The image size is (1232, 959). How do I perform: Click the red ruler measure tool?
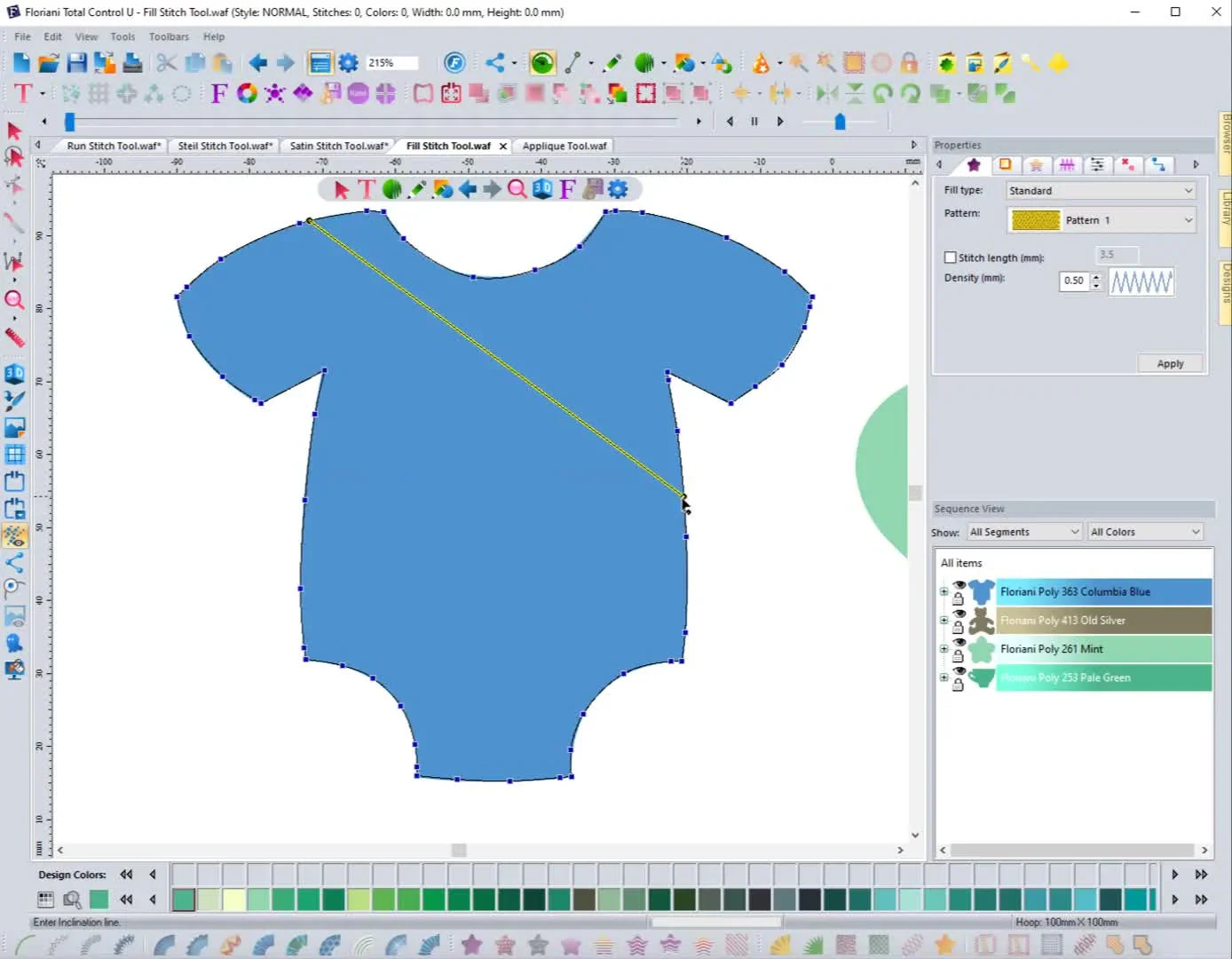[x=14, y=337]
